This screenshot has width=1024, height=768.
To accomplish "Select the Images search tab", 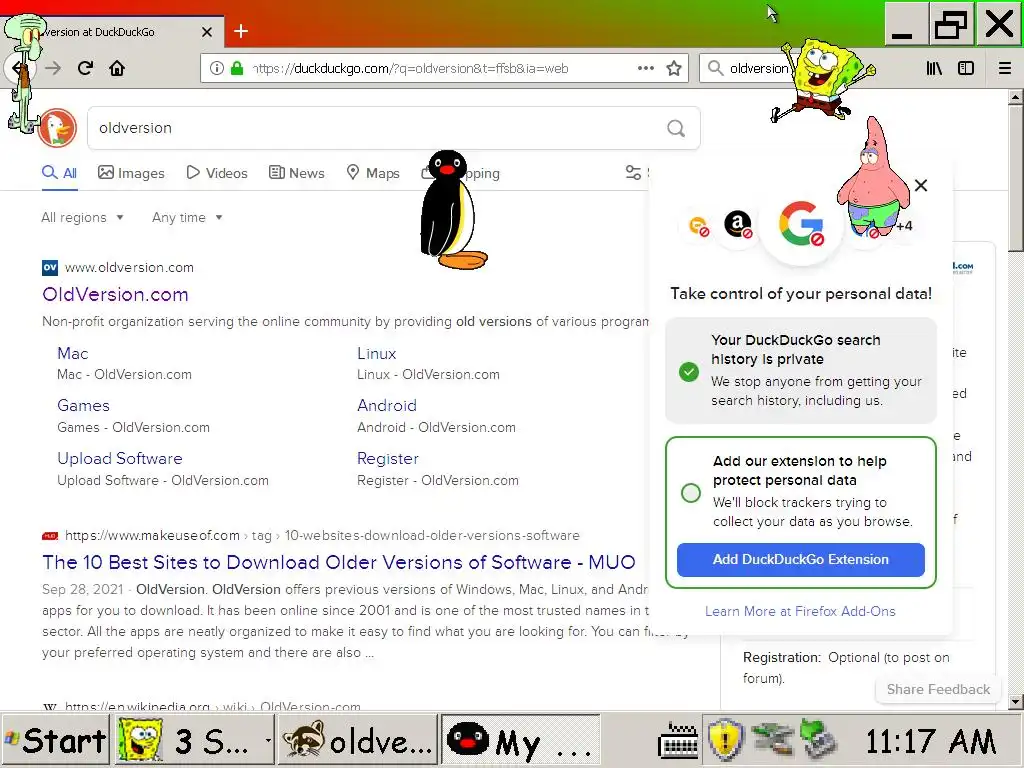I will pos(131,173).
